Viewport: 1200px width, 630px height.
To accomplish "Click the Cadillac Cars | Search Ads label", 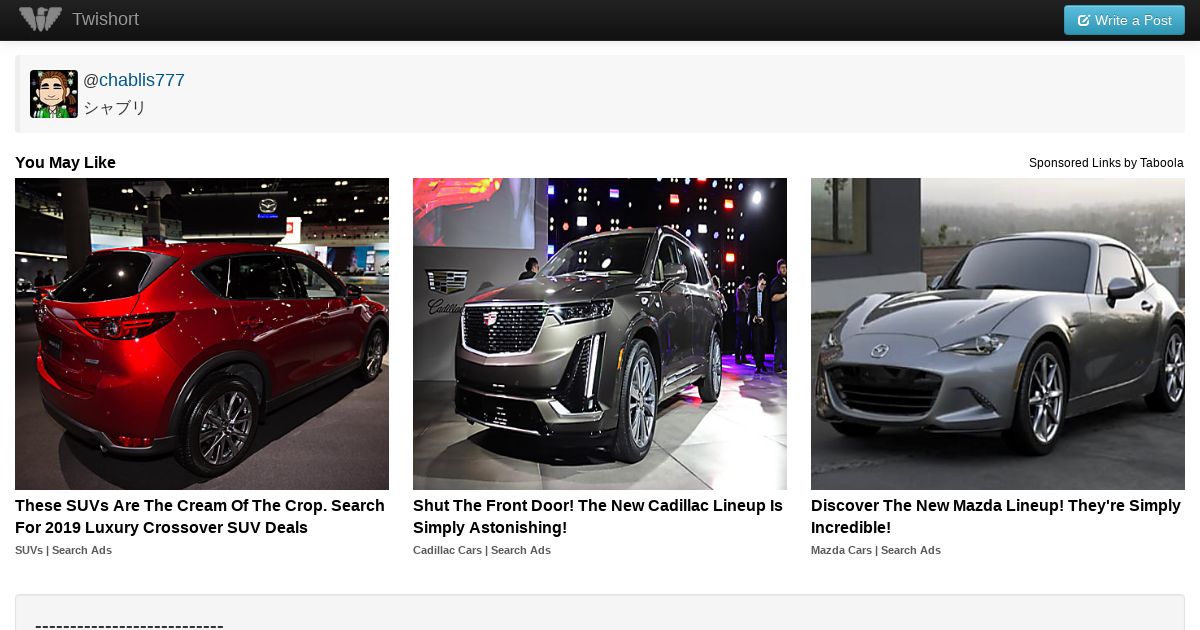I will point(482,550).
